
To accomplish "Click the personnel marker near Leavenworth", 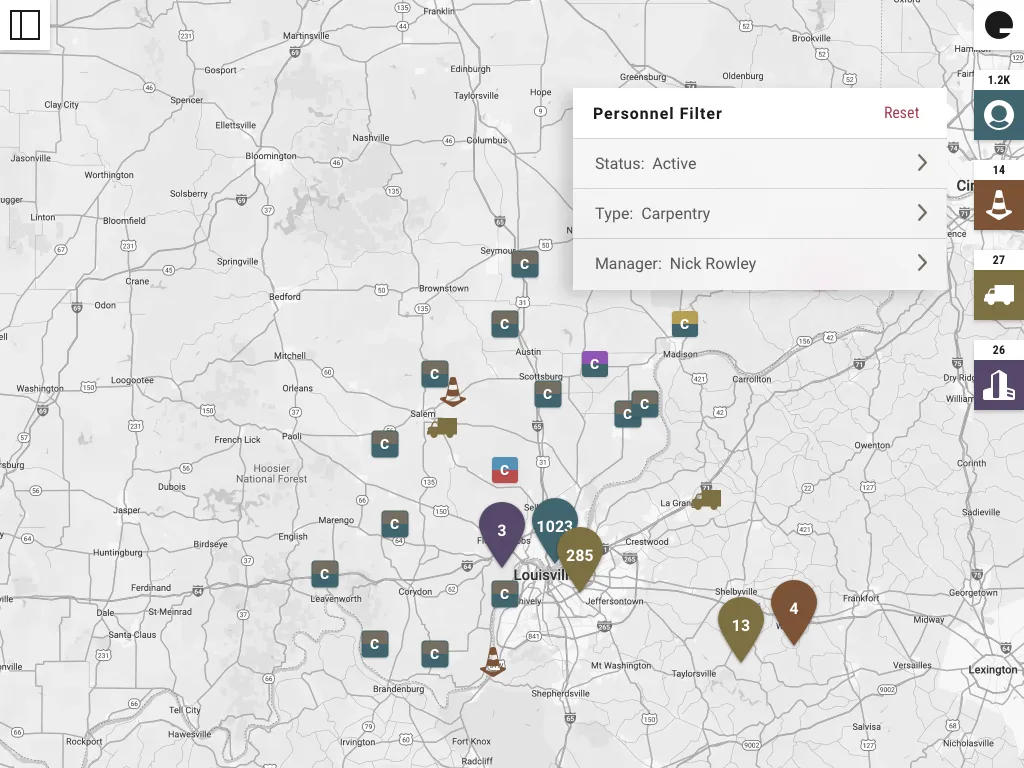I will click(325, 574).
